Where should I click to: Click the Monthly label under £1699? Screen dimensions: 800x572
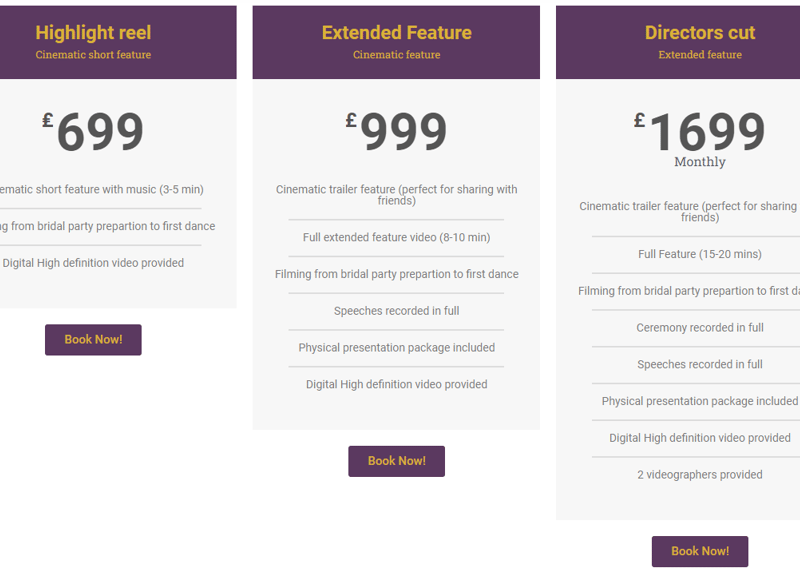(700, 162)
